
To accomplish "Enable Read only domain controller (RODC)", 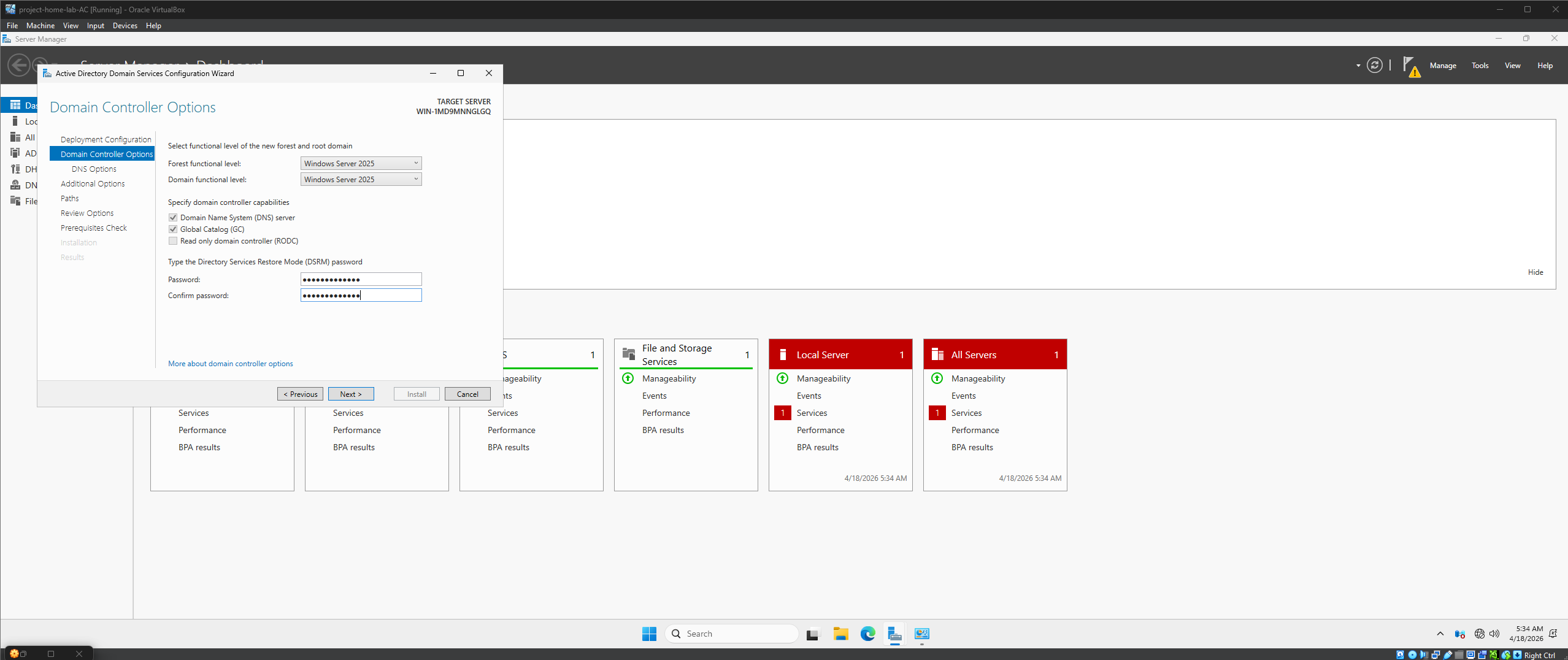I will 173,240.
